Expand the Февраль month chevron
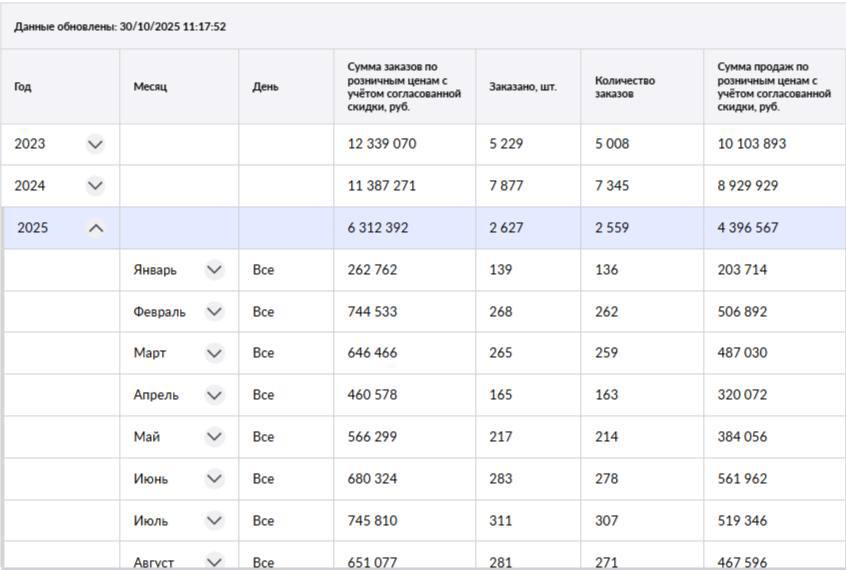 point(214,312)
